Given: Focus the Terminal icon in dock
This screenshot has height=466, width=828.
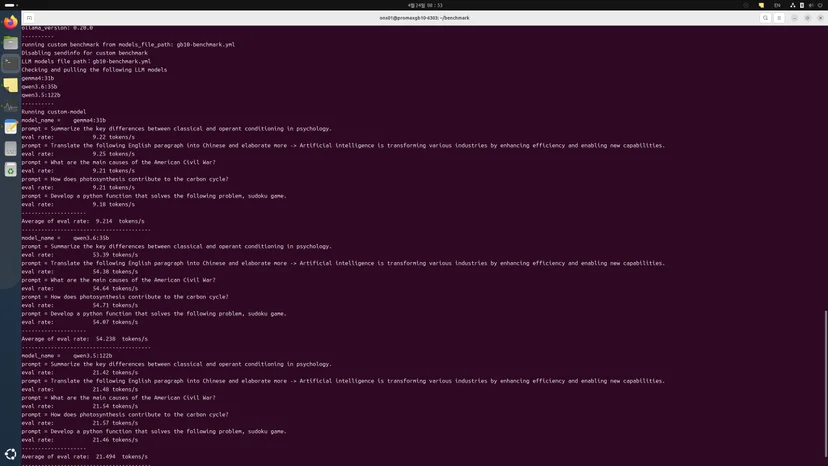Looking at the screenshot, I should pos(11,64).
